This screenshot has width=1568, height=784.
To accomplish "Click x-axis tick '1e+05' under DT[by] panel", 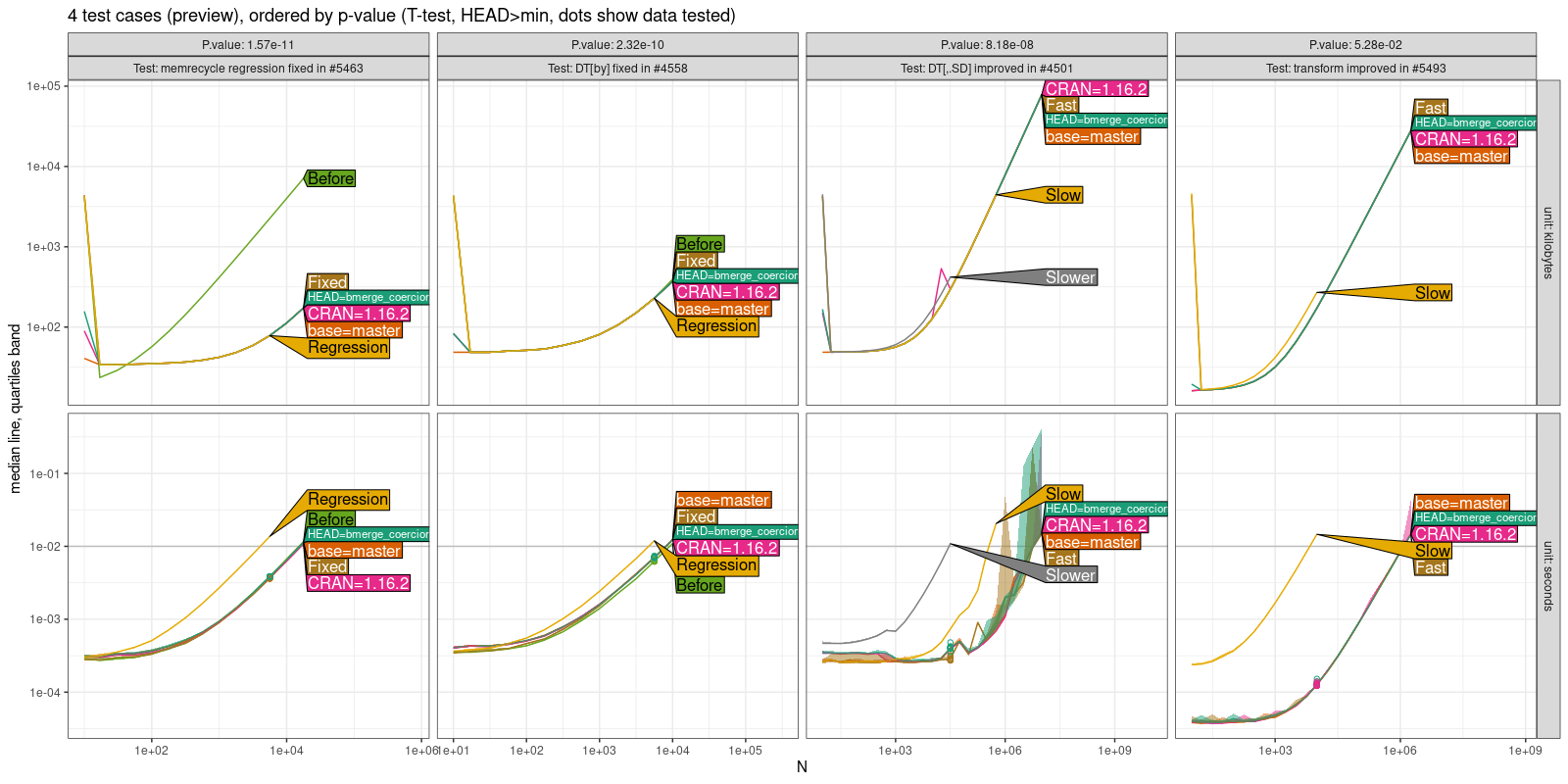I will coord(746,751).
